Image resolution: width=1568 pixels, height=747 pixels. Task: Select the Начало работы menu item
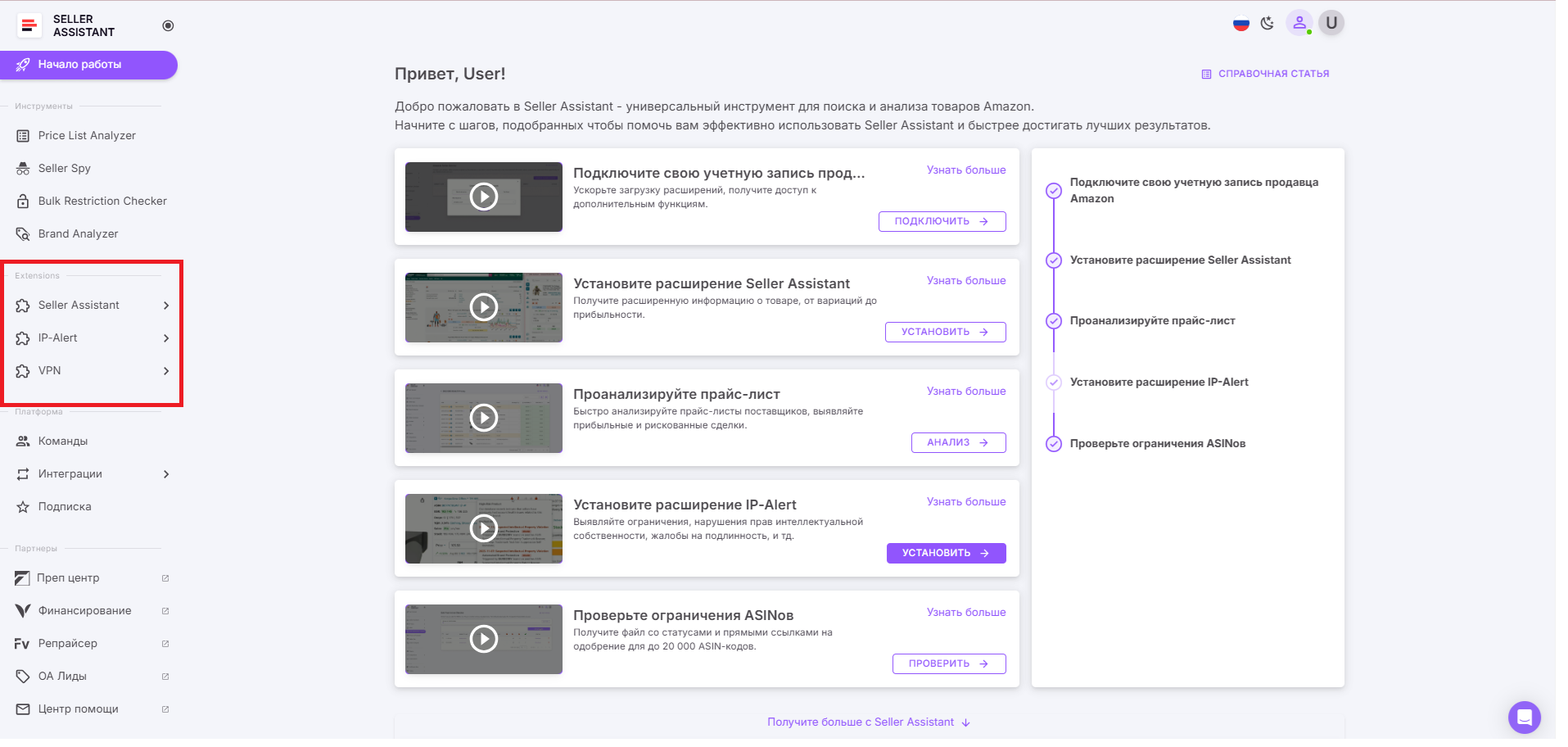(88, 65)
